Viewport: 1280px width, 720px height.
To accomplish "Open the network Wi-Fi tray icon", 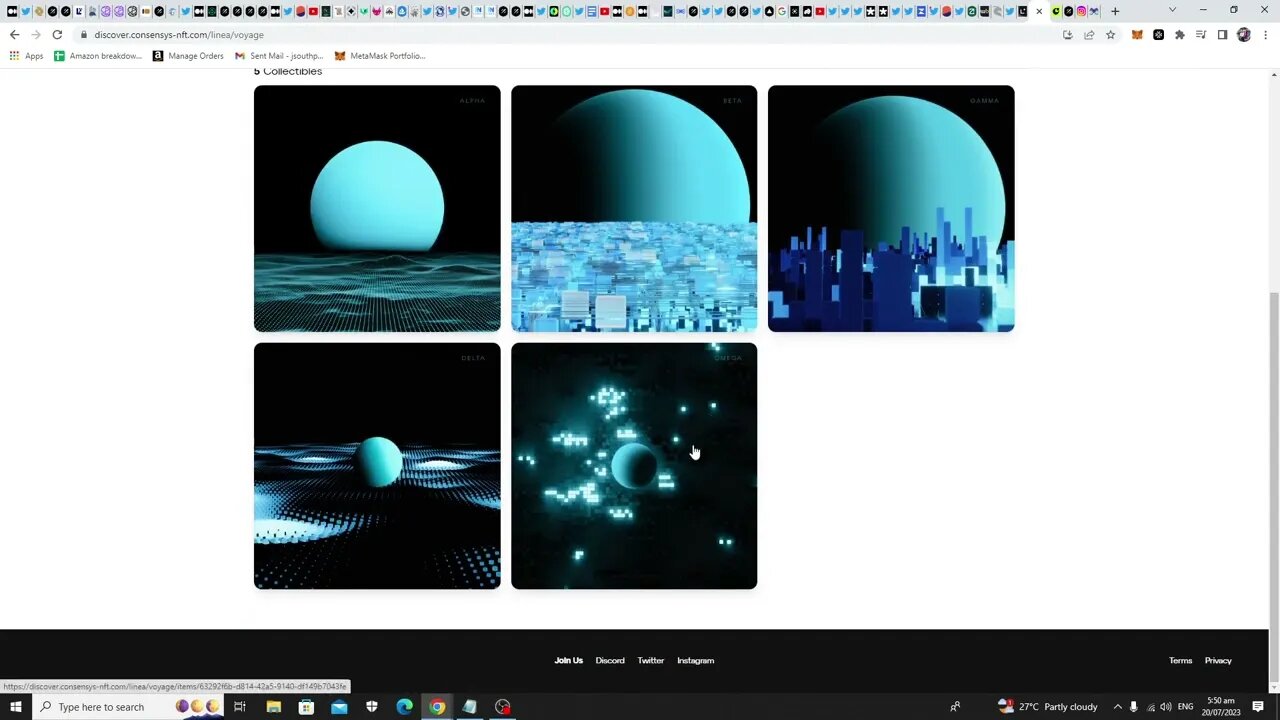I will tap(1149, 707).
